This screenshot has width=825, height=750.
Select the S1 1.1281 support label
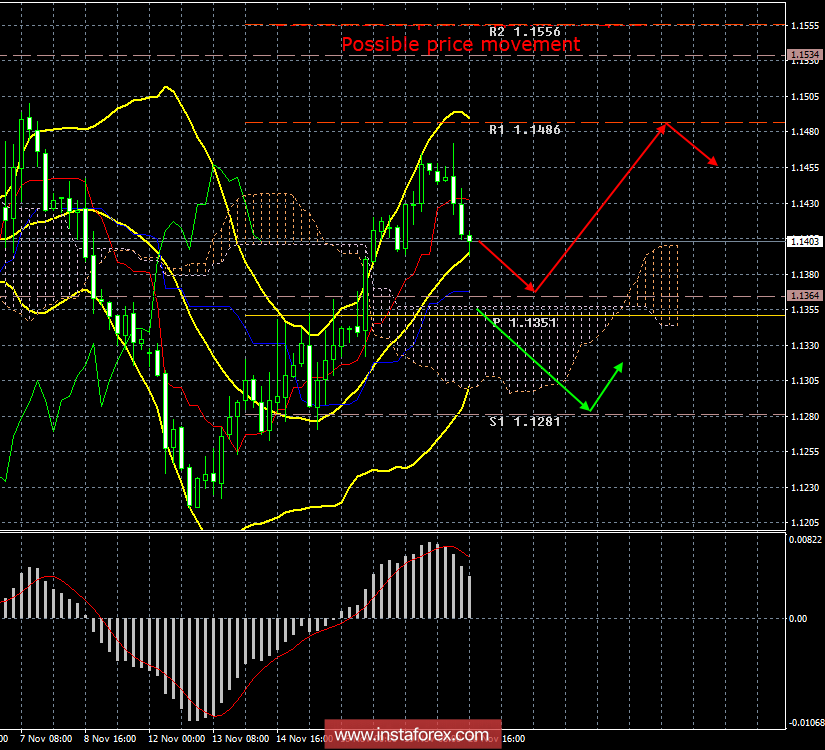525,422
